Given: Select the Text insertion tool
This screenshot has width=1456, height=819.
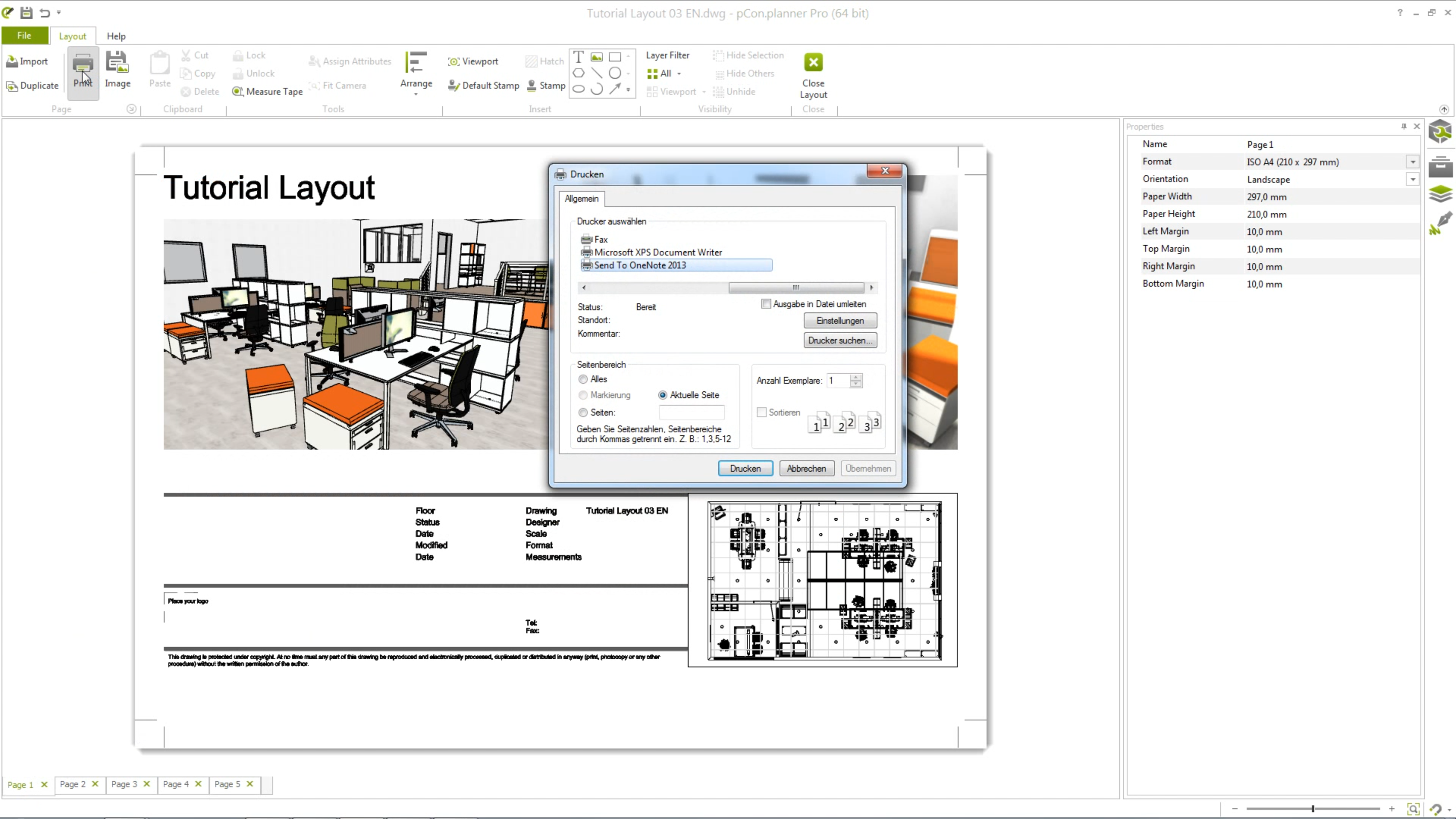Looking at the screenshot, I should click(578, 56).
